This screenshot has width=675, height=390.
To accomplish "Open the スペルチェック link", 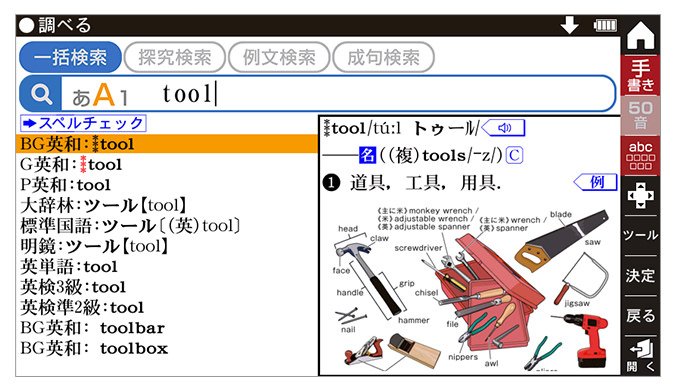I will pyautogui.click(x=83, y=124).
